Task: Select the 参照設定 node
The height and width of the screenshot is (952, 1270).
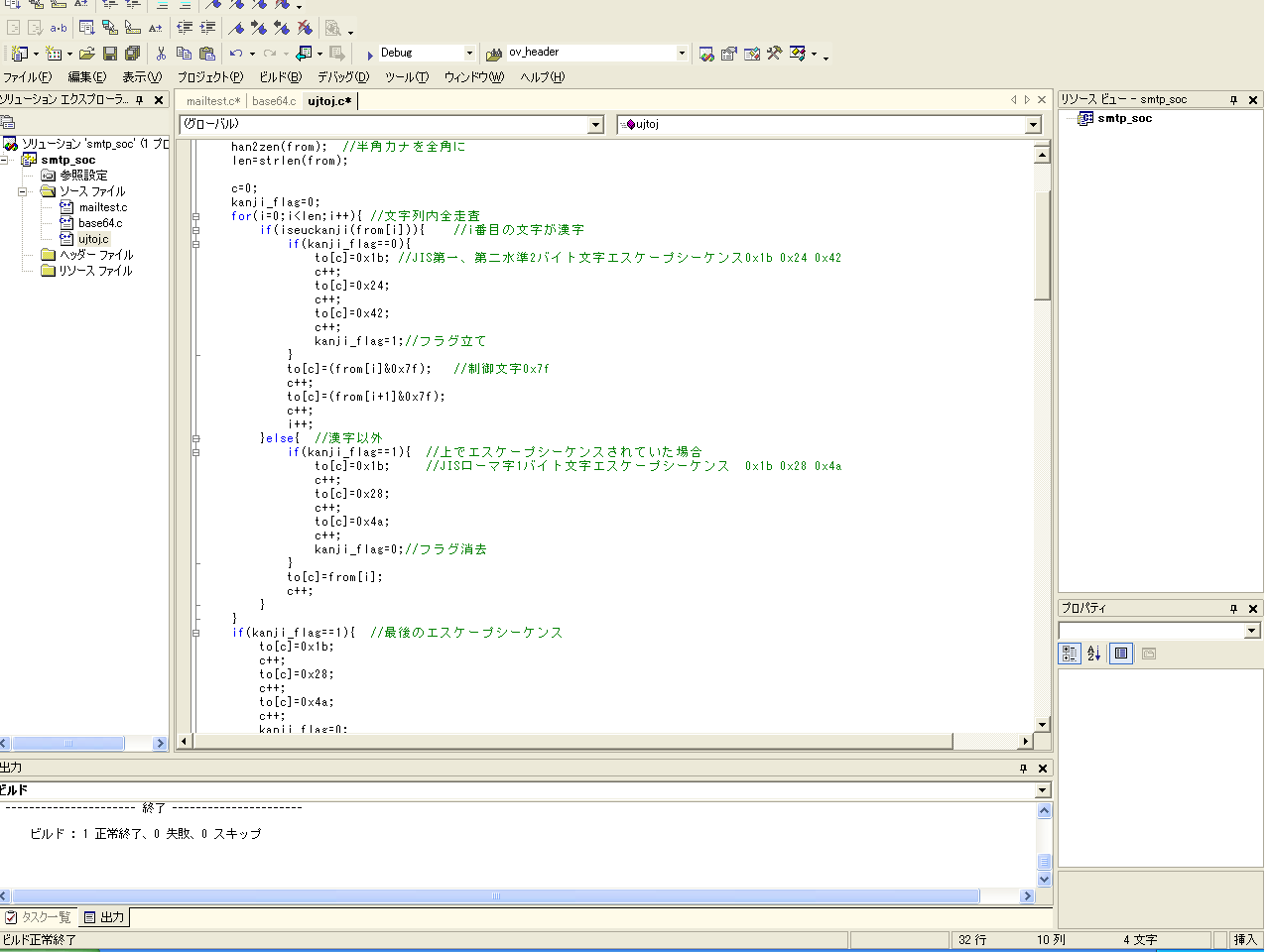Action: point(83,176)
